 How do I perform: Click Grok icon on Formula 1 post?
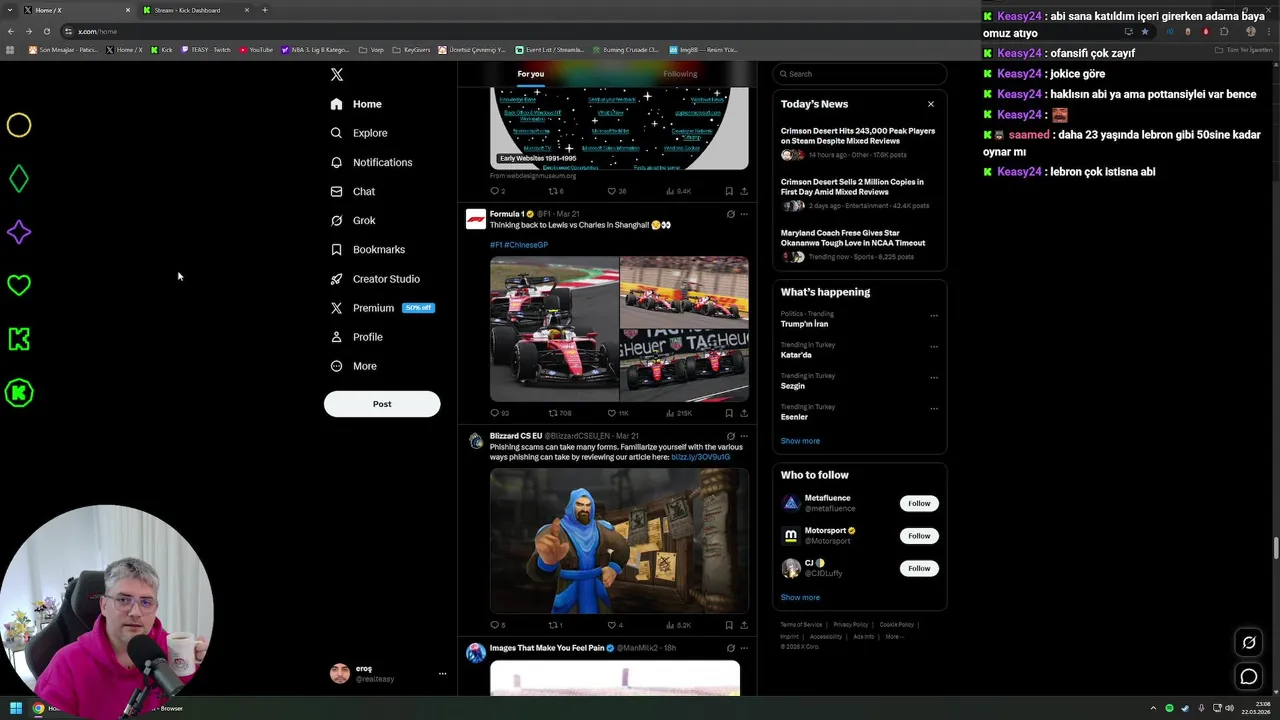pyautogui.click(x=730, y=214)
